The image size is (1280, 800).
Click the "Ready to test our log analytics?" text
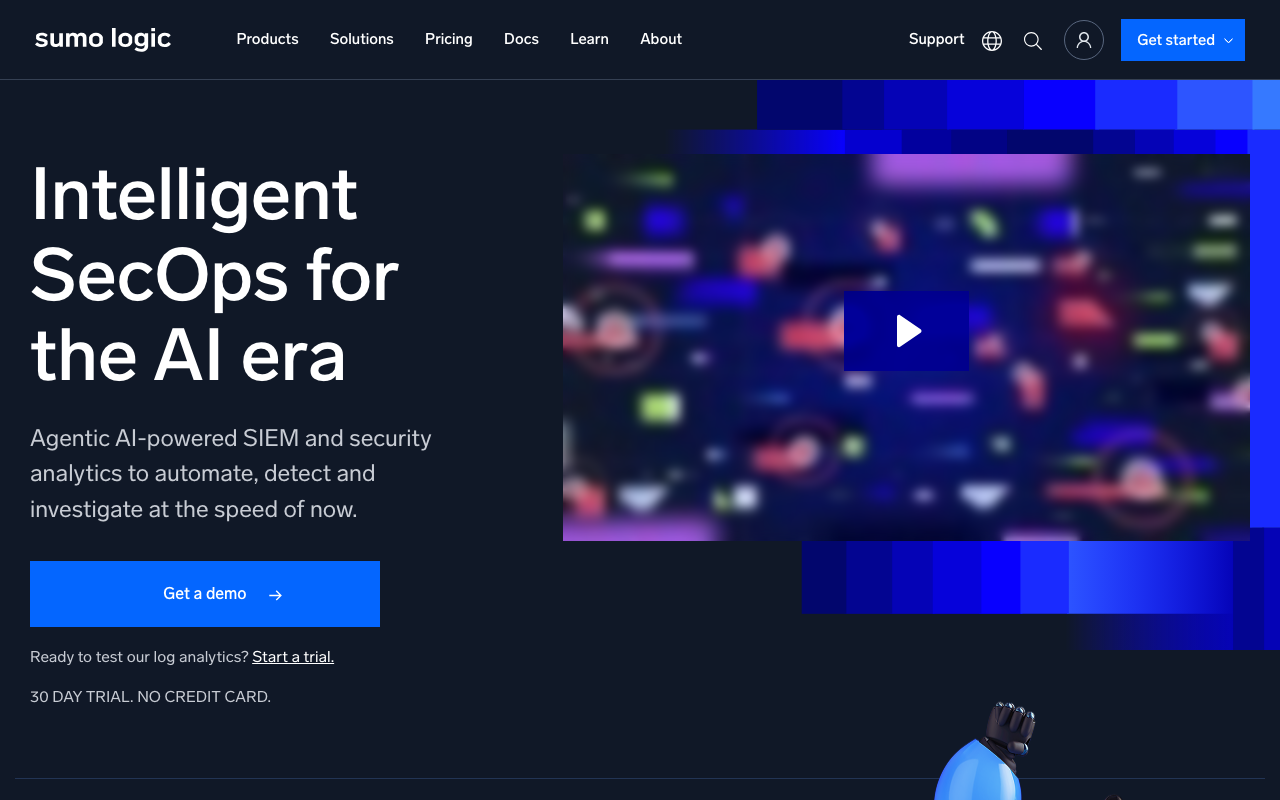[139, 657]
